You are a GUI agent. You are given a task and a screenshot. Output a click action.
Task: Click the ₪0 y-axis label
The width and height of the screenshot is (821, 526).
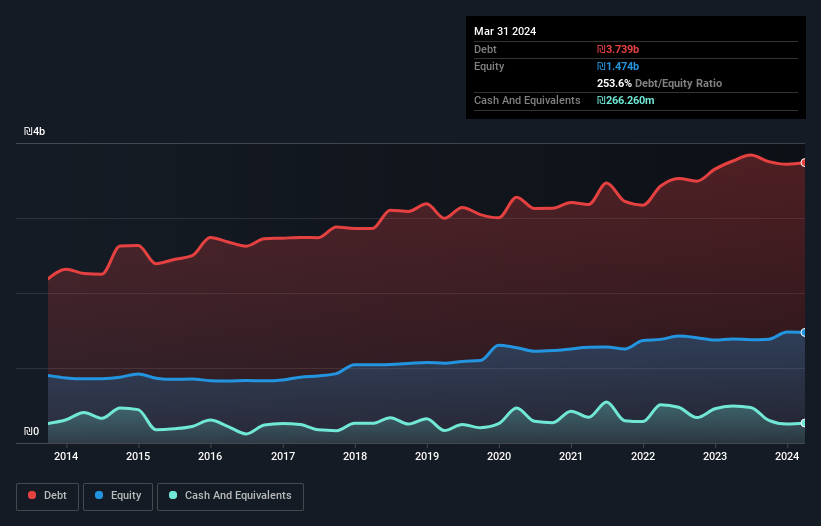[31, 431]
